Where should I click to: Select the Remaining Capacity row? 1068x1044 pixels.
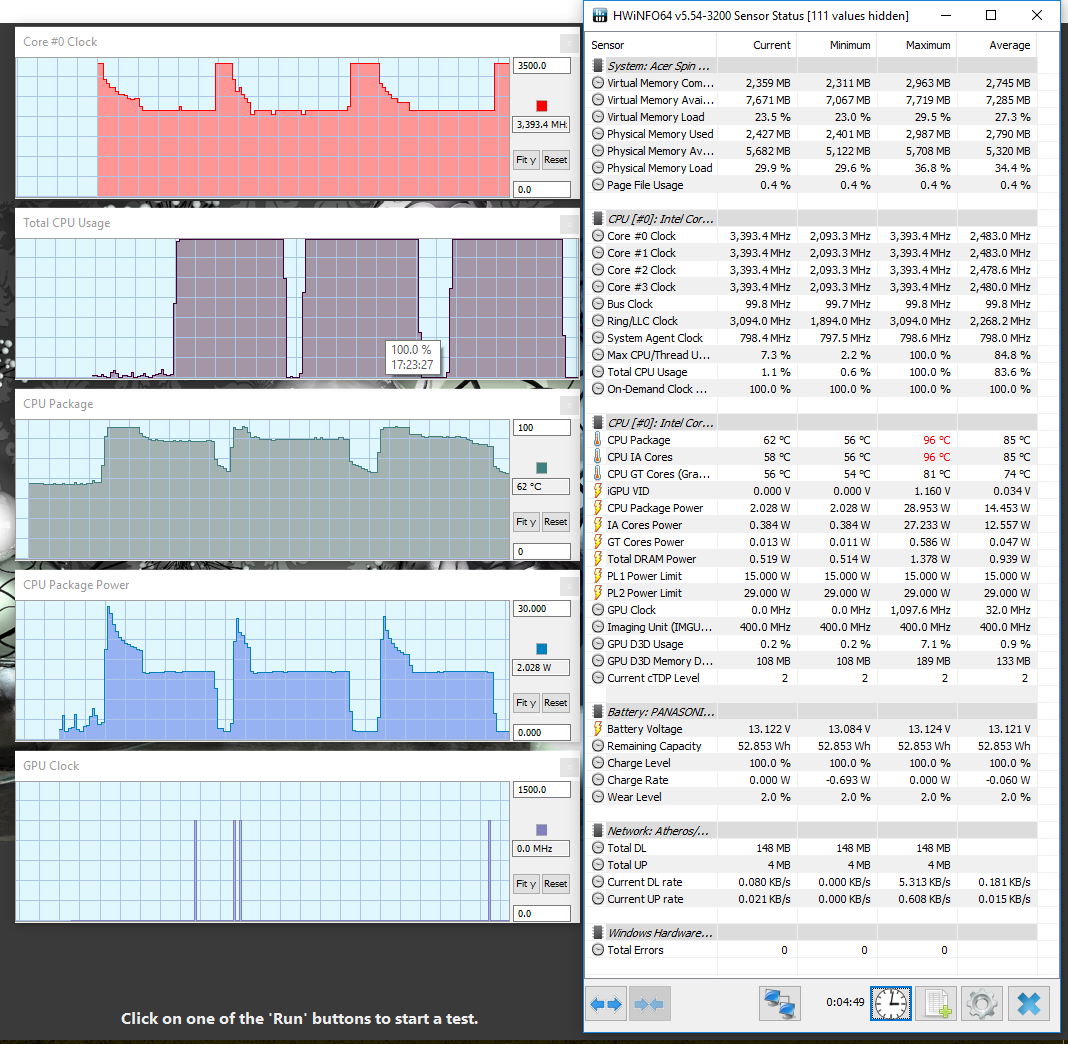(x=811, y=746)
